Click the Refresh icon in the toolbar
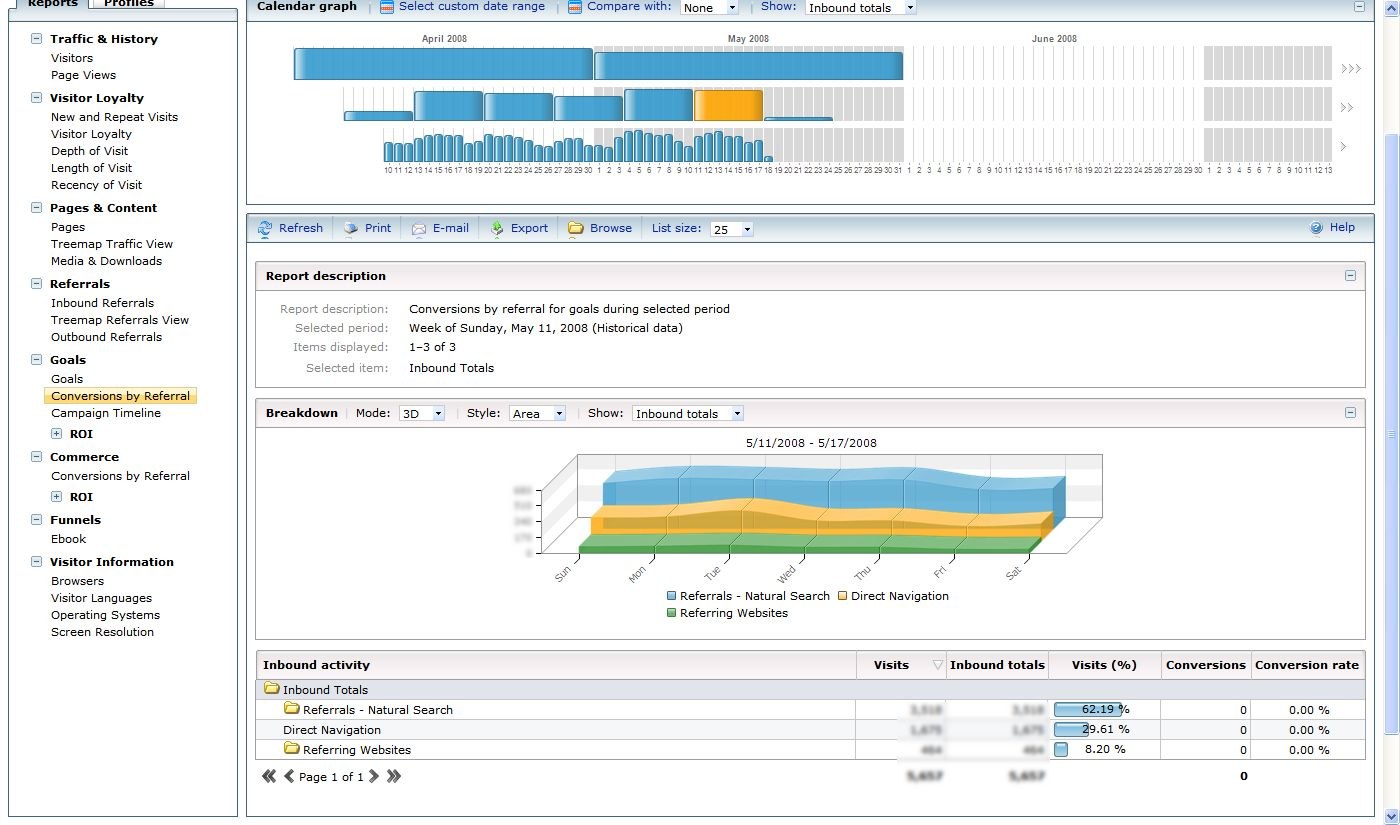Screen dimensions: 1400x825 tap(265, 228)
